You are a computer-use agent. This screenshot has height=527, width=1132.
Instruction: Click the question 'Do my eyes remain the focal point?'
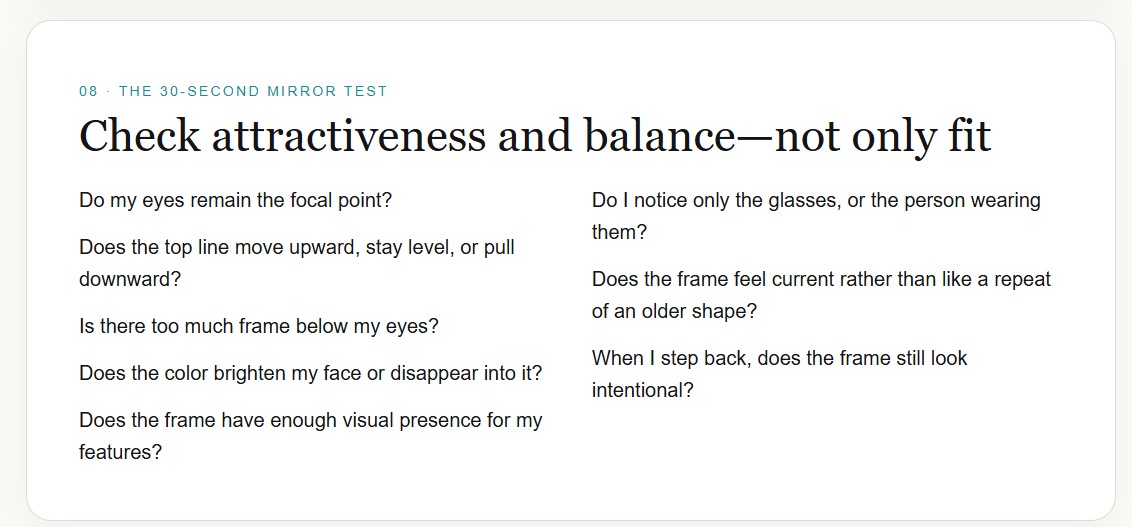click(x=235, y=200)
